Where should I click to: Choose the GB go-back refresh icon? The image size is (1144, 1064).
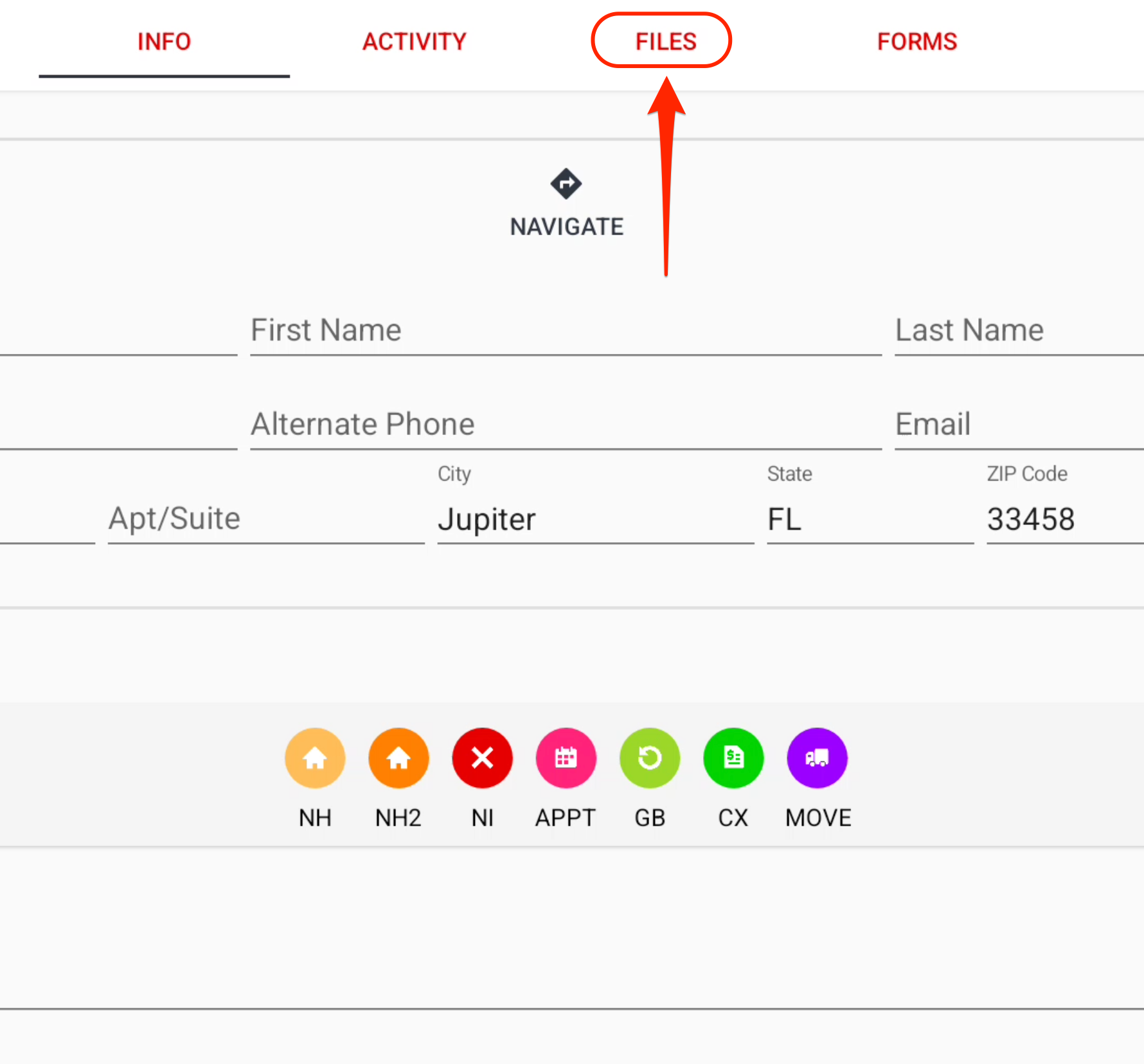tap(650, 758)
